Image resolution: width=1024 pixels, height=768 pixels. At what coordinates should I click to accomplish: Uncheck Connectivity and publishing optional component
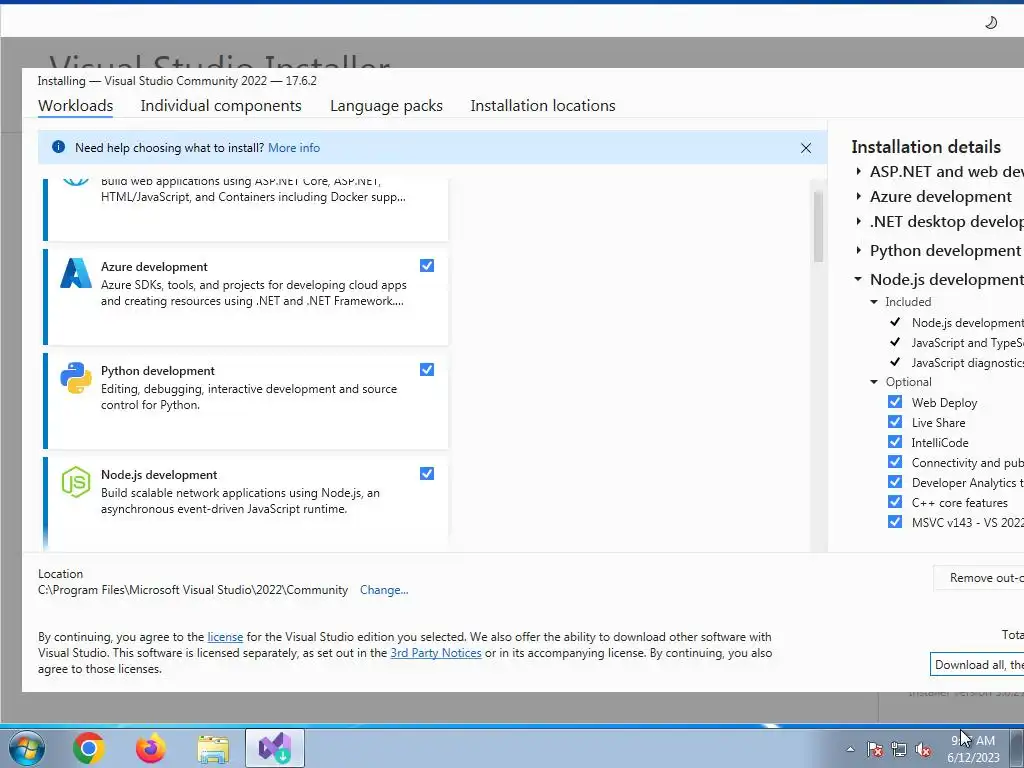point(895,462)
